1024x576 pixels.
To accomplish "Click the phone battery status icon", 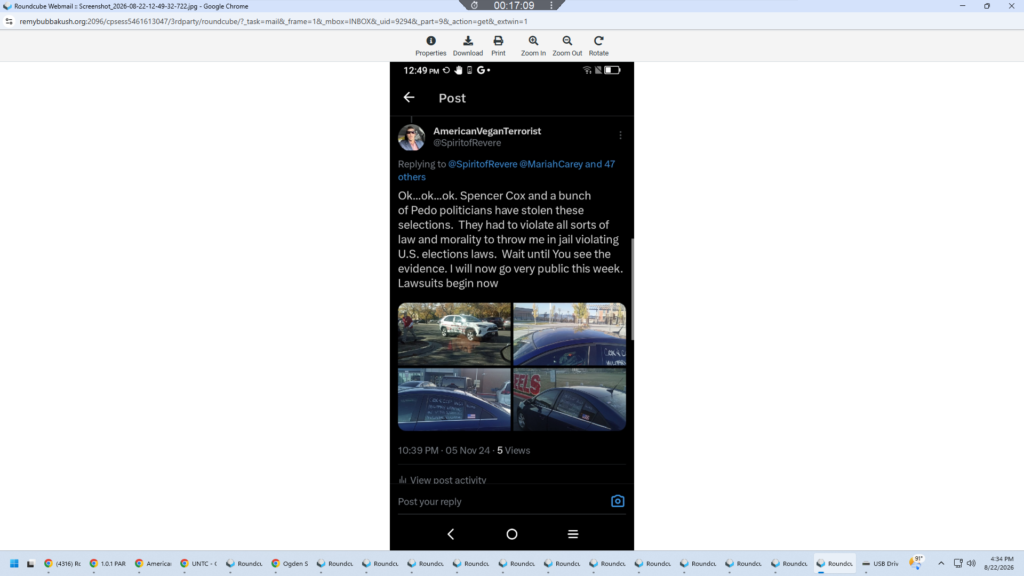I will click(x=612, y=70).
